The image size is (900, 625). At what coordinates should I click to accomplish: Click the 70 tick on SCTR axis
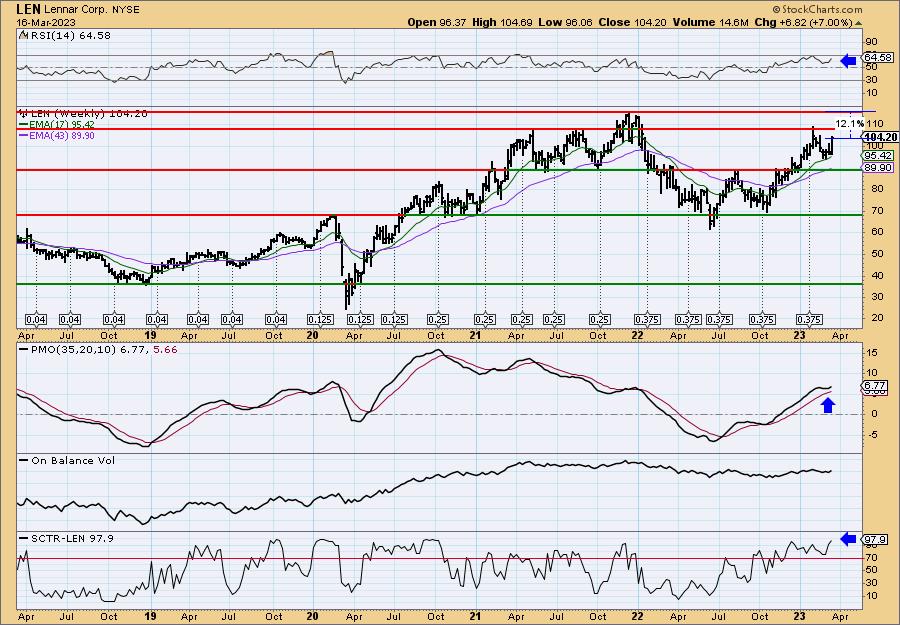(x=872, y=557)
